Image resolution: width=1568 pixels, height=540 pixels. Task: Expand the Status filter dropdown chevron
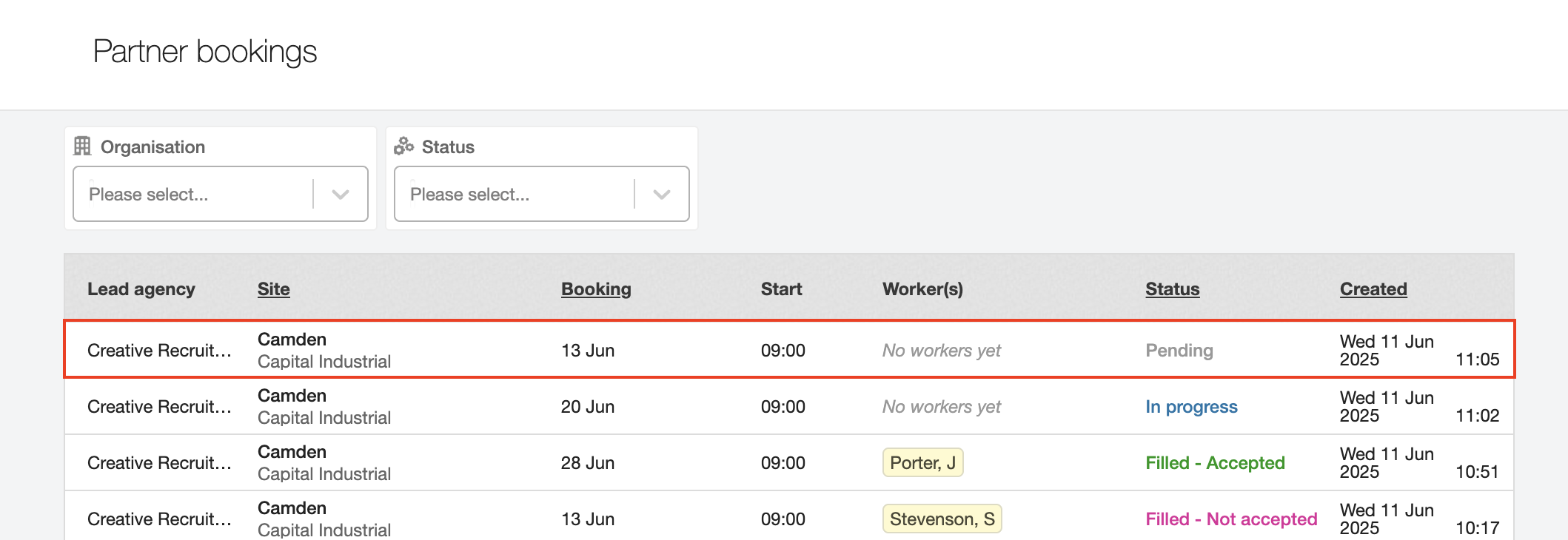(x=662, y=195)
